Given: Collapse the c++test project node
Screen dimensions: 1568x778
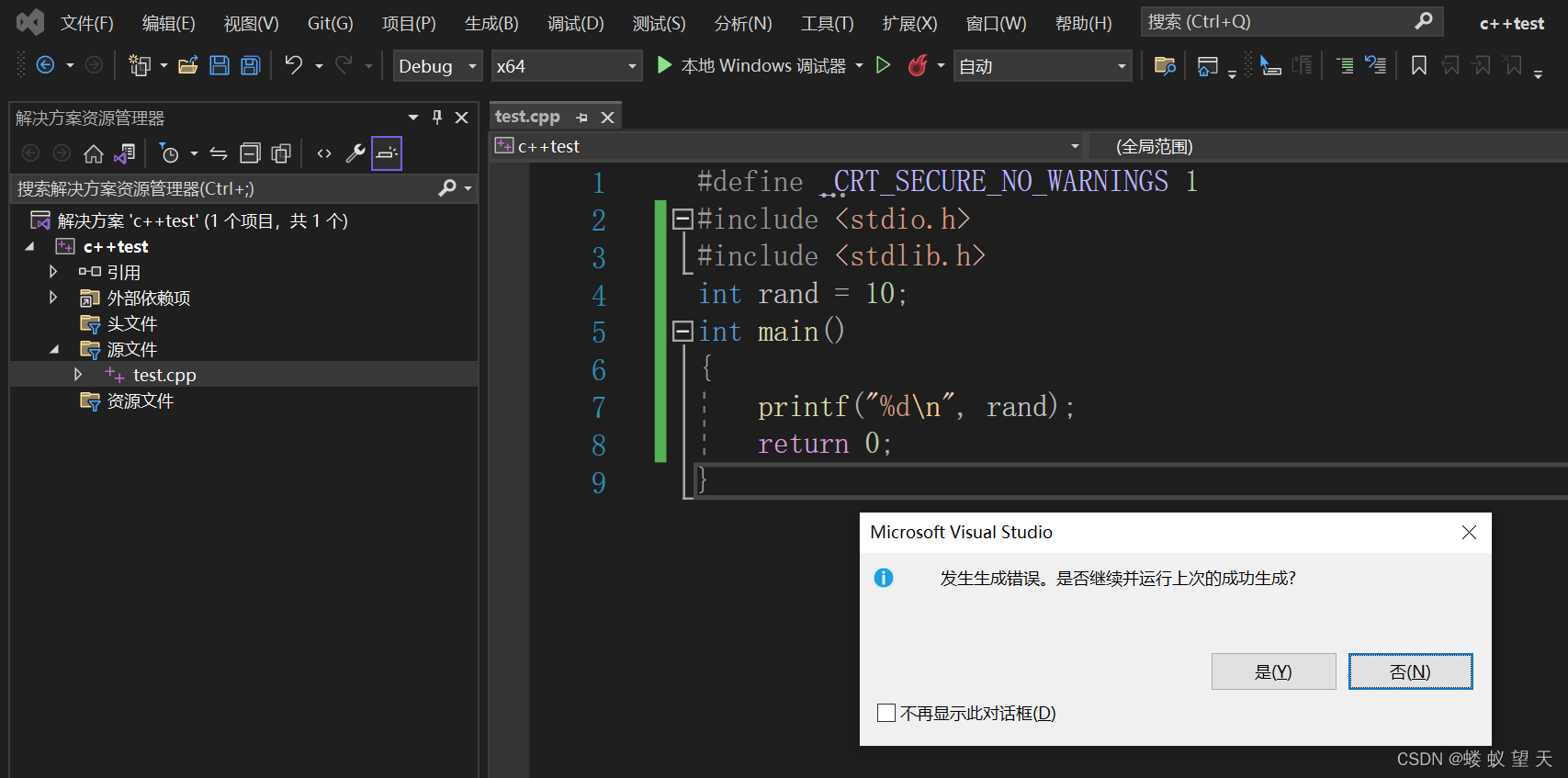Looking at the screenshot, I should point(29,246).
